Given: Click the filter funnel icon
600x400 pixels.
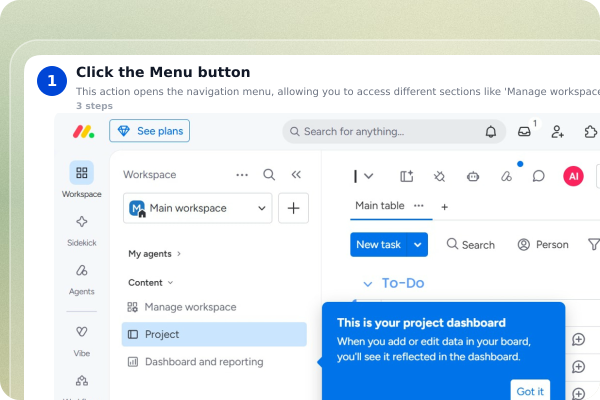Looking at the screenshot, I should point(593,244).
